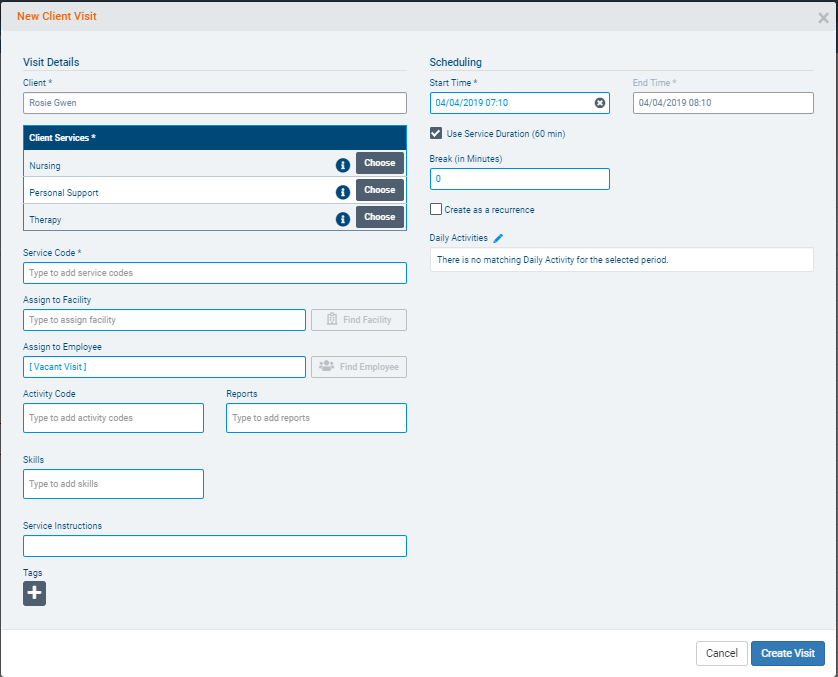Open info icon for Personal Support
The height and width of the screenshot is (677, 838).
(343, 191)
